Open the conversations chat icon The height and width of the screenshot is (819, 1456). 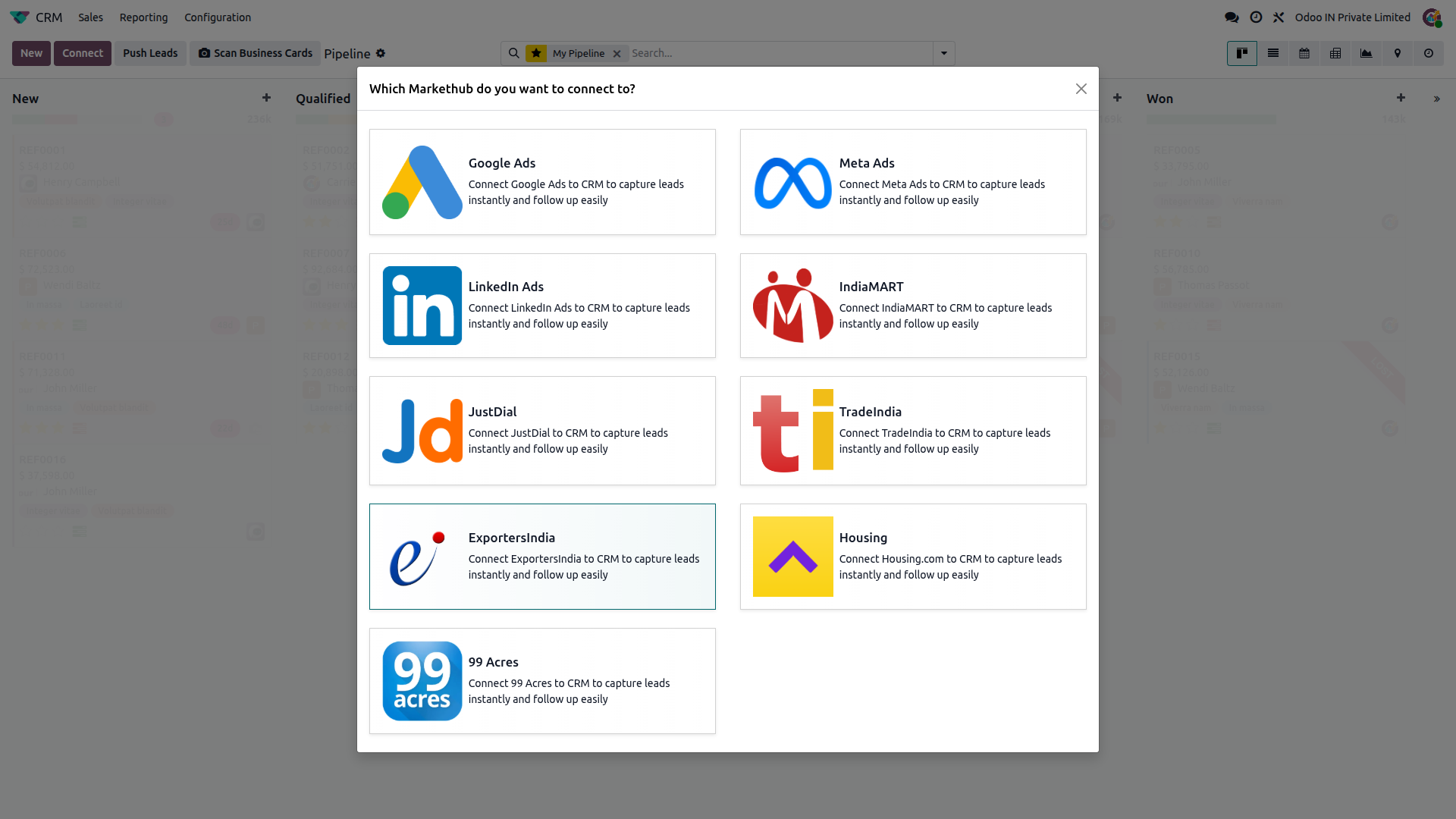coord(1232,17)
